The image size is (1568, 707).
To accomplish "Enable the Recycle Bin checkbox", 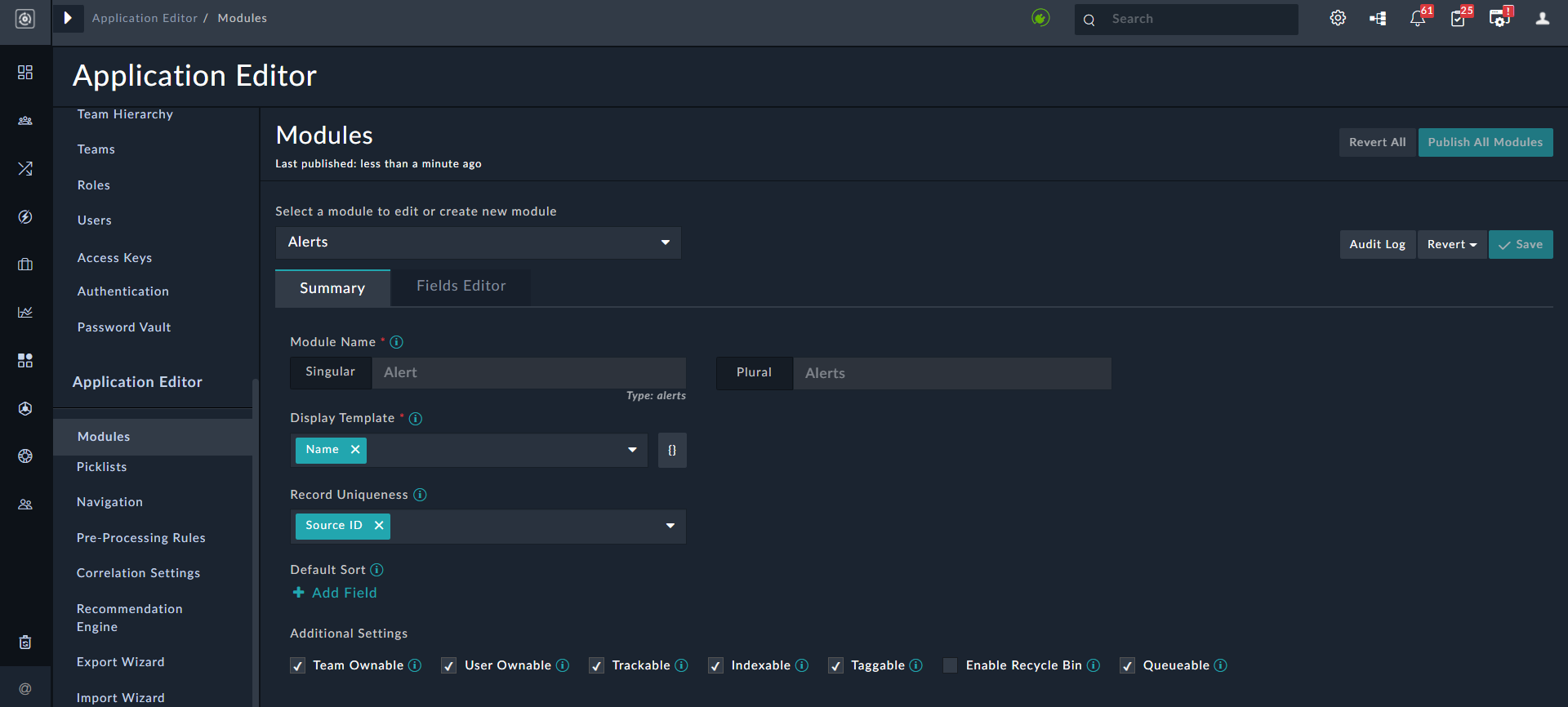I will (951, 666).
